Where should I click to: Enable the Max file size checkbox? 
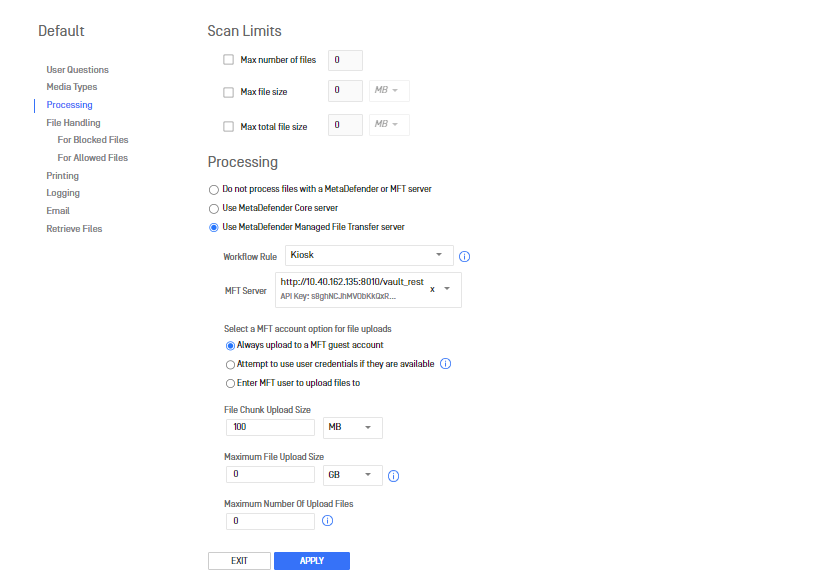(x=229, y=93)
